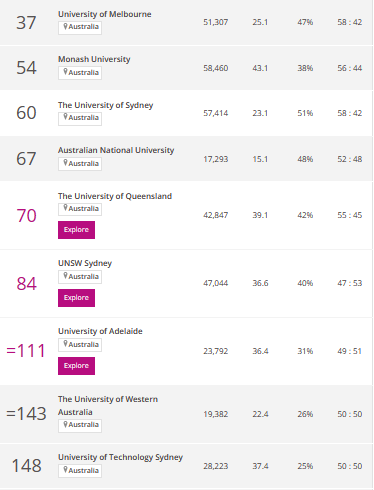This screenshot has height=490, width=374.
Task: Click Explore button for University of Adelaide
Action: pos(76,366)
